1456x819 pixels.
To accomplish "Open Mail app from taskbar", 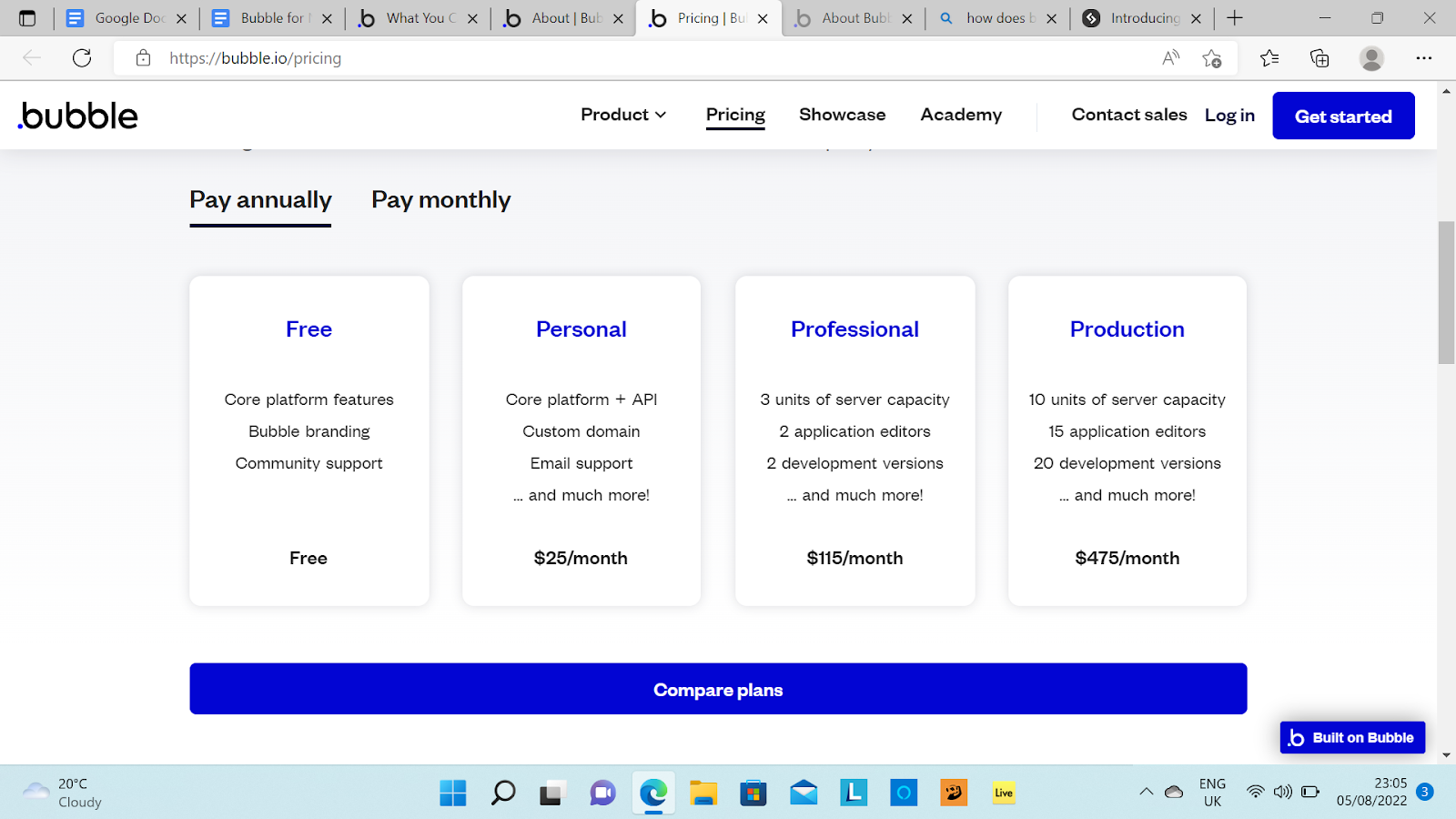I will [804, 793].
